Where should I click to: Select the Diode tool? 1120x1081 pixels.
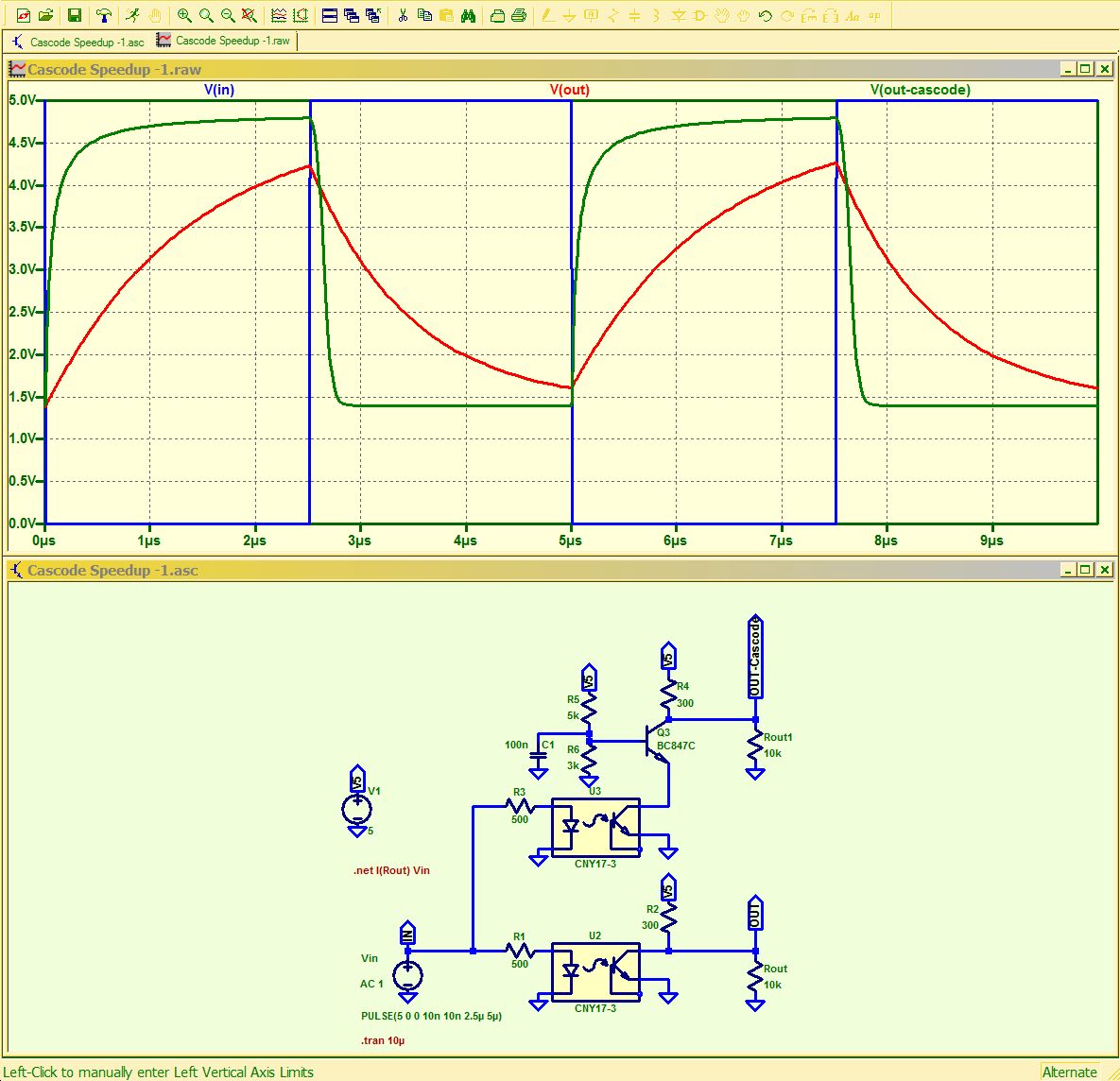(679, 15)
